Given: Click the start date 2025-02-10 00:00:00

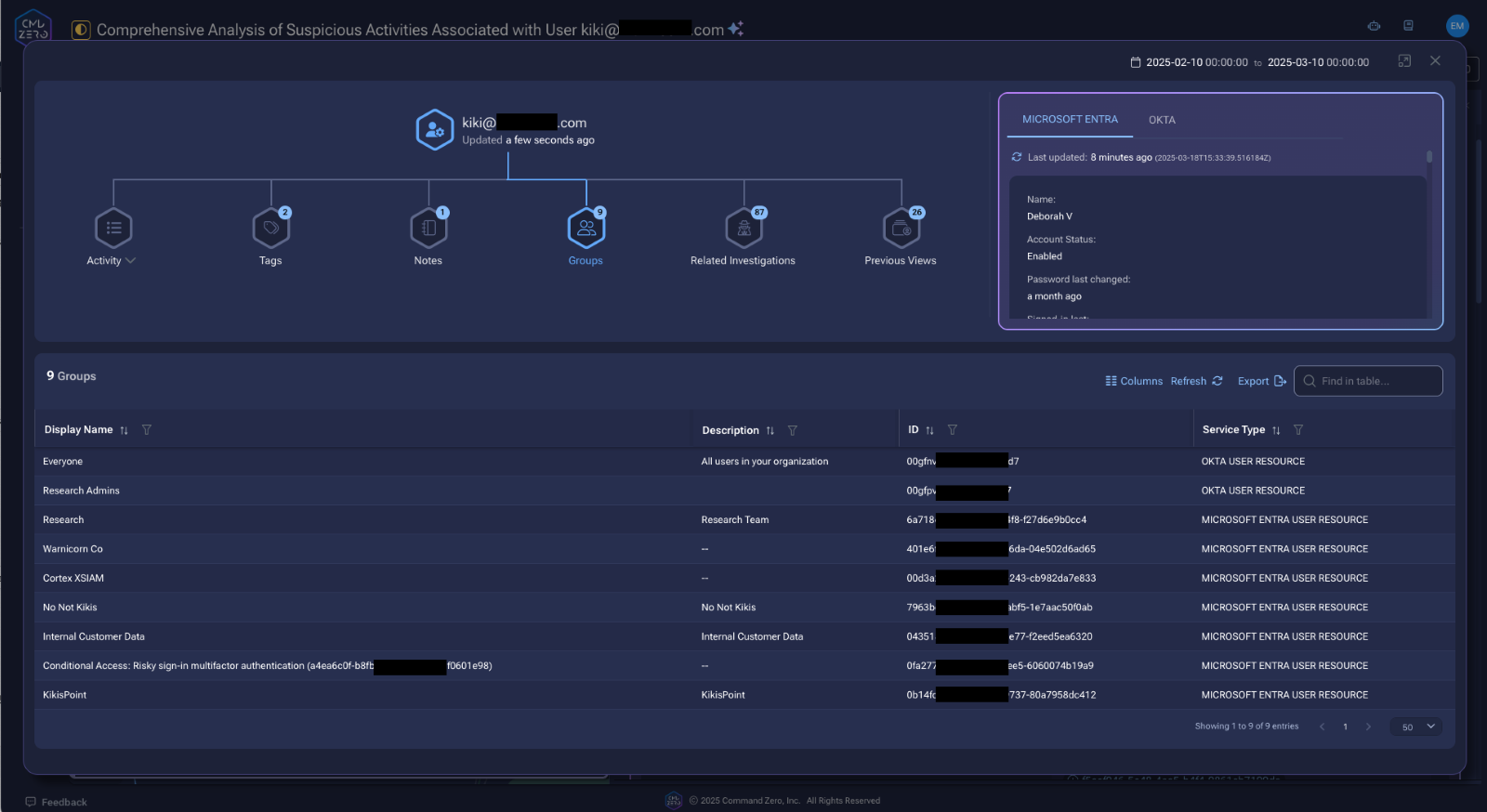Looking at the screenshot, I should coord(1197,62).
